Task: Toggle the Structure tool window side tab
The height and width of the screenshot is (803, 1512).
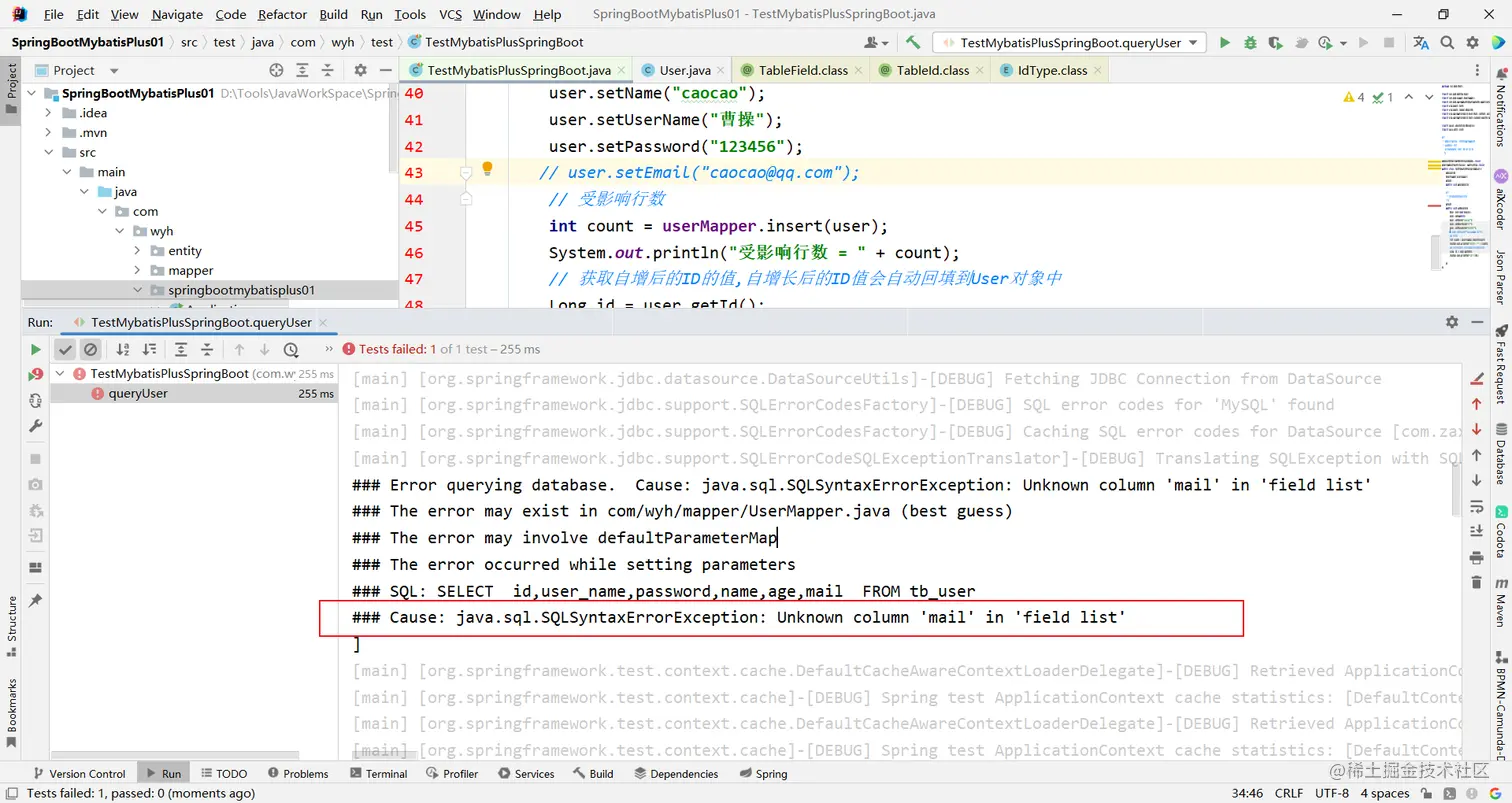Action: coord(12,626)
